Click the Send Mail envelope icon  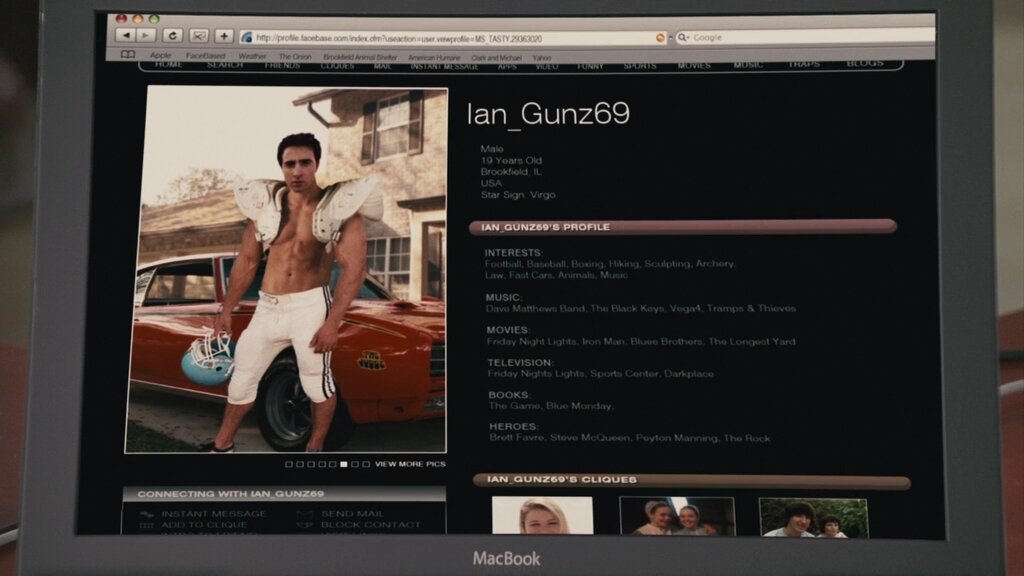click(x=305, y=514)
